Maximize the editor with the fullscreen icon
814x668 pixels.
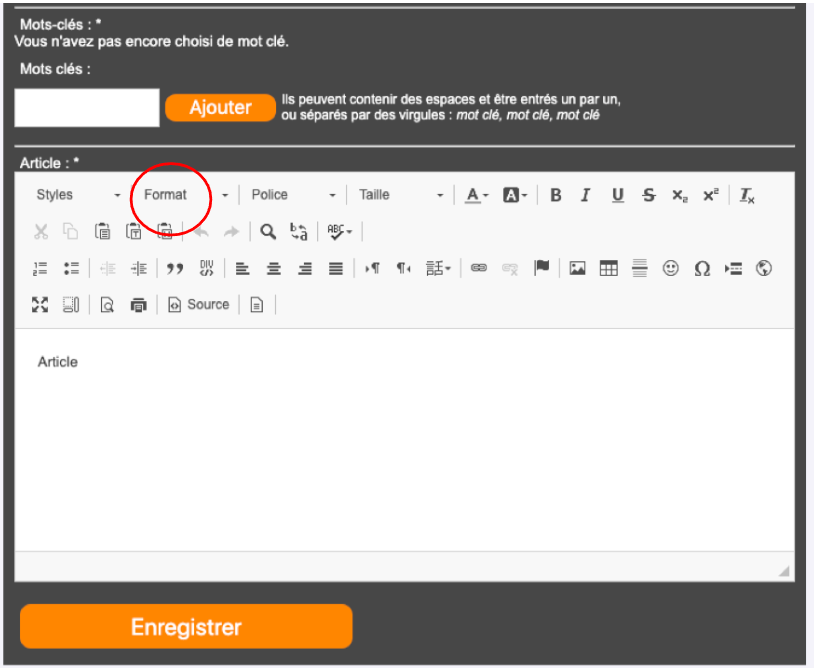click(x=40, y=305)
